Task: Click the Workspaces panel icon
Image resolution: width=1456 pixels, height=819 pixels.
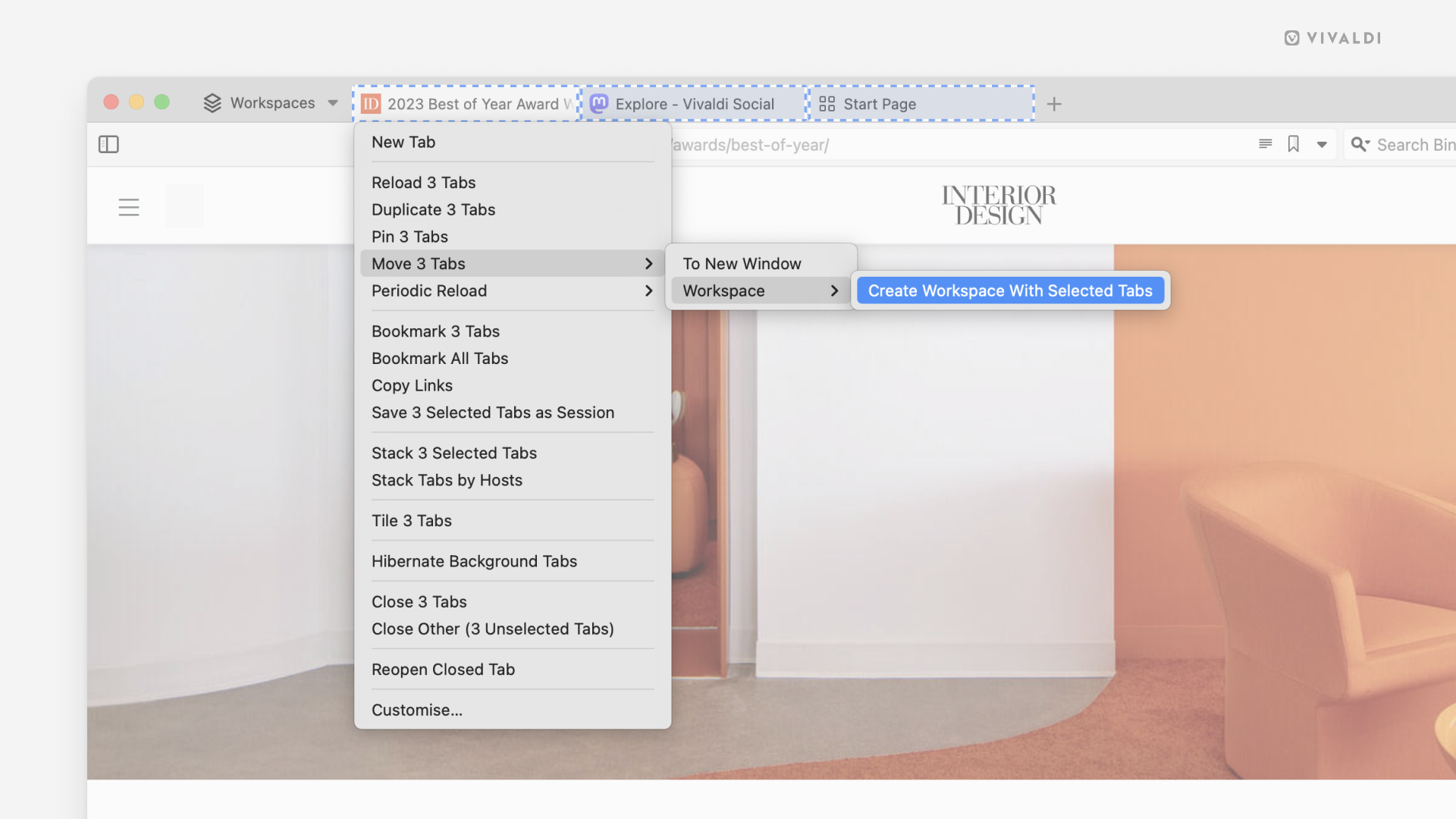Action: [211, 102]
